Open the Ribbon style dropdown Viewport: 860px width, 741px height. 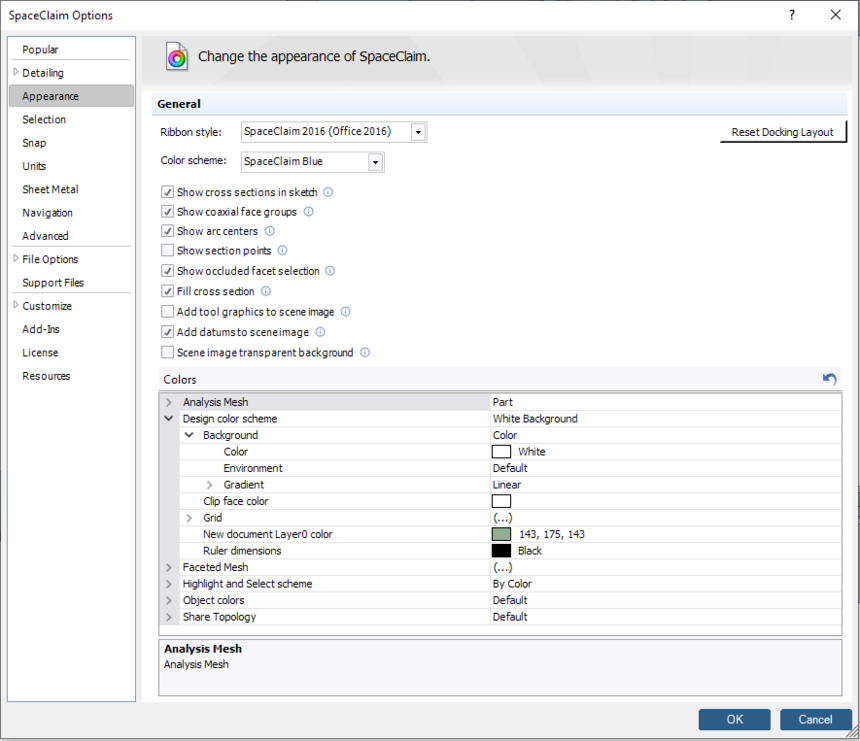tap(418, 132)
